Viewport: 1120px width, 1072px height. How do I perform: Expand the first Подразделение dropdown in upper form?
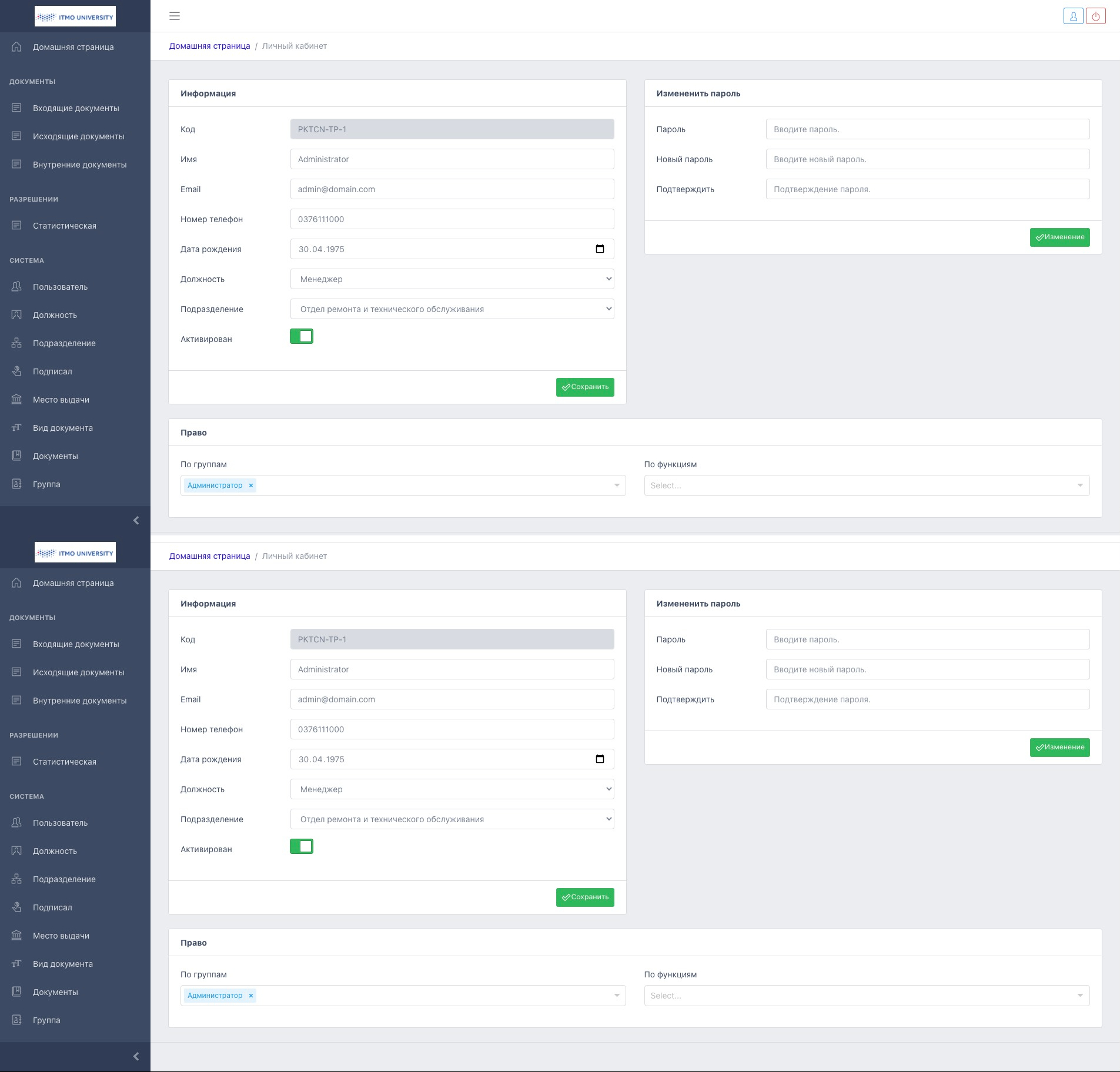click(452, 309)
